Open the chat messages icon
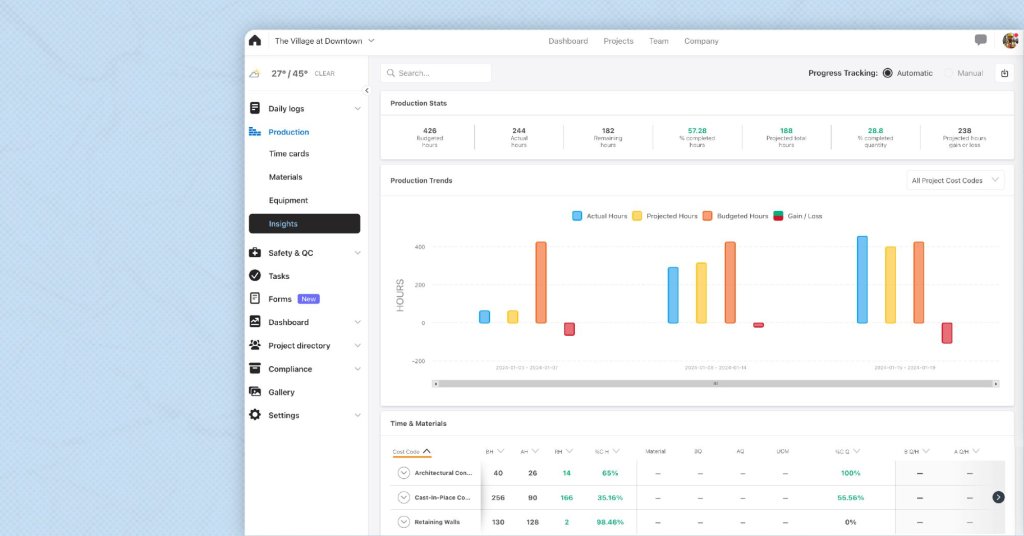The height and width of the screenshot is (536, 1024). 980,41
